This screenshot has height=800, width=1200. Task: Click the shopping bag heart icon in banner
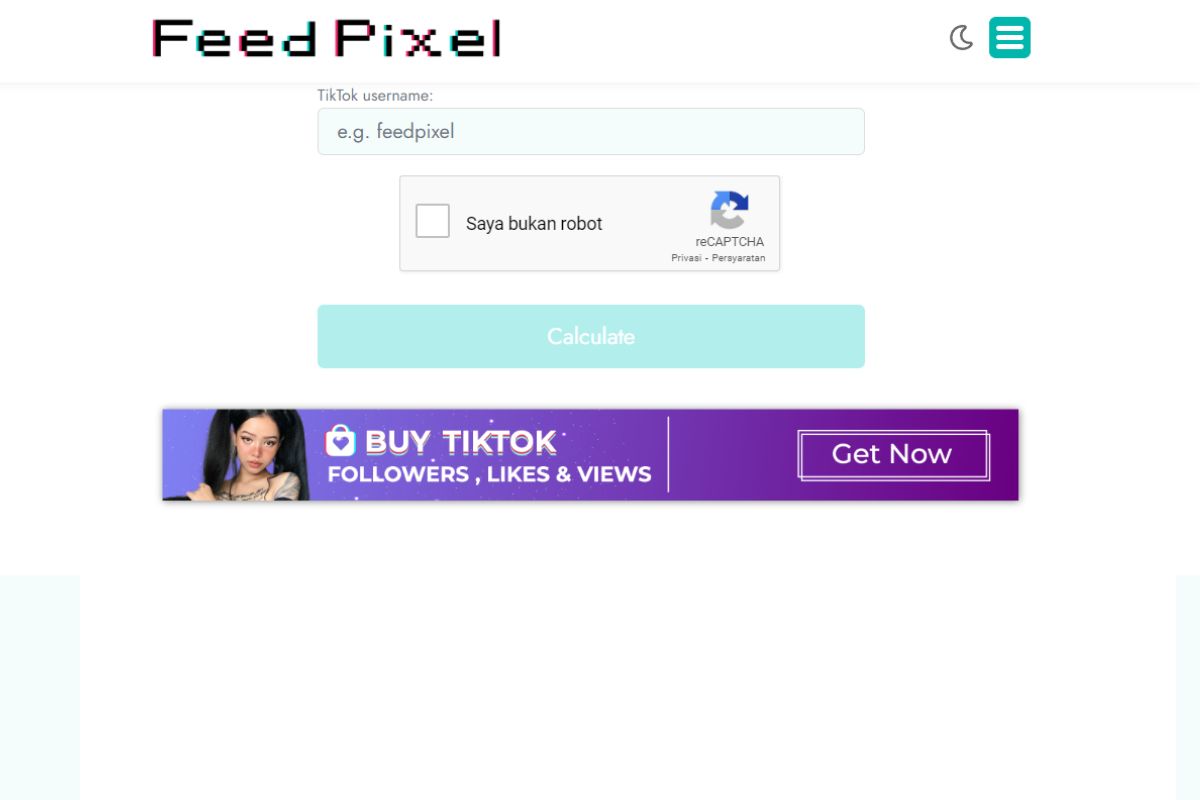(341, 441)
